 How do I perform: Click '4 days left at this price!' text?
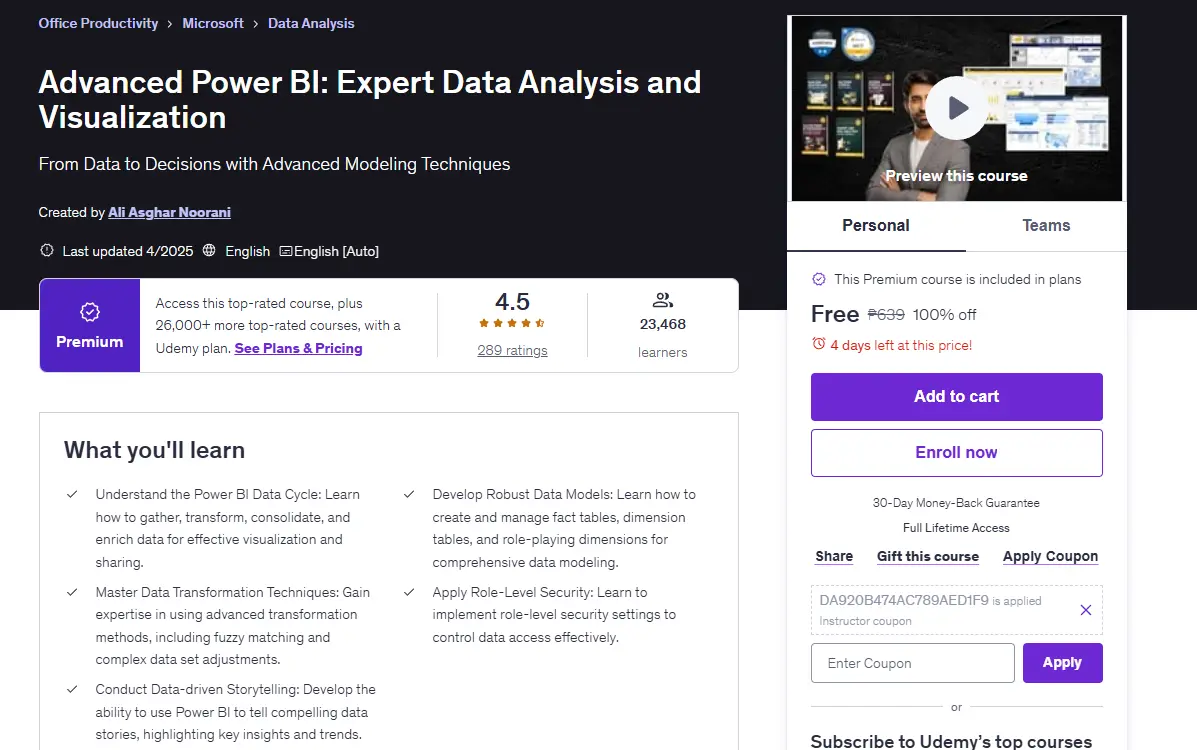(901, 345)
